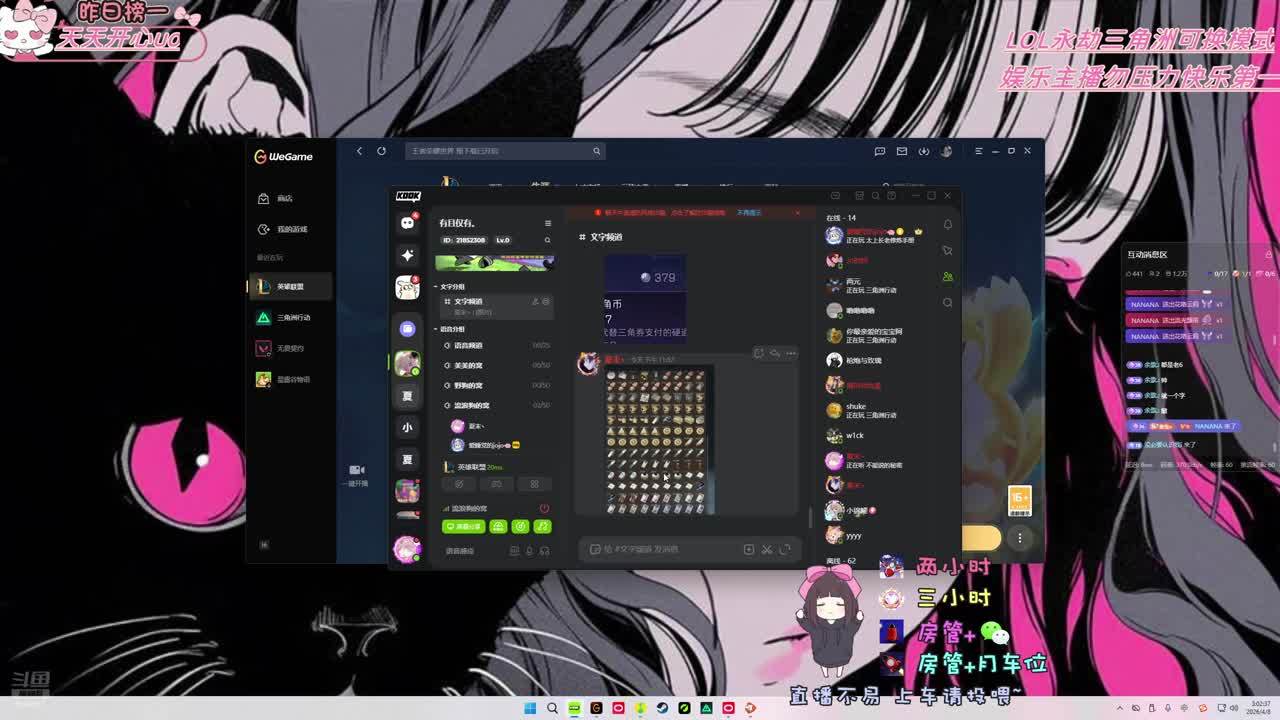Image resolution: width=1280 pixels, height=720 pixels.
Task: Toggle the member list icon
Action: point(947,277)
